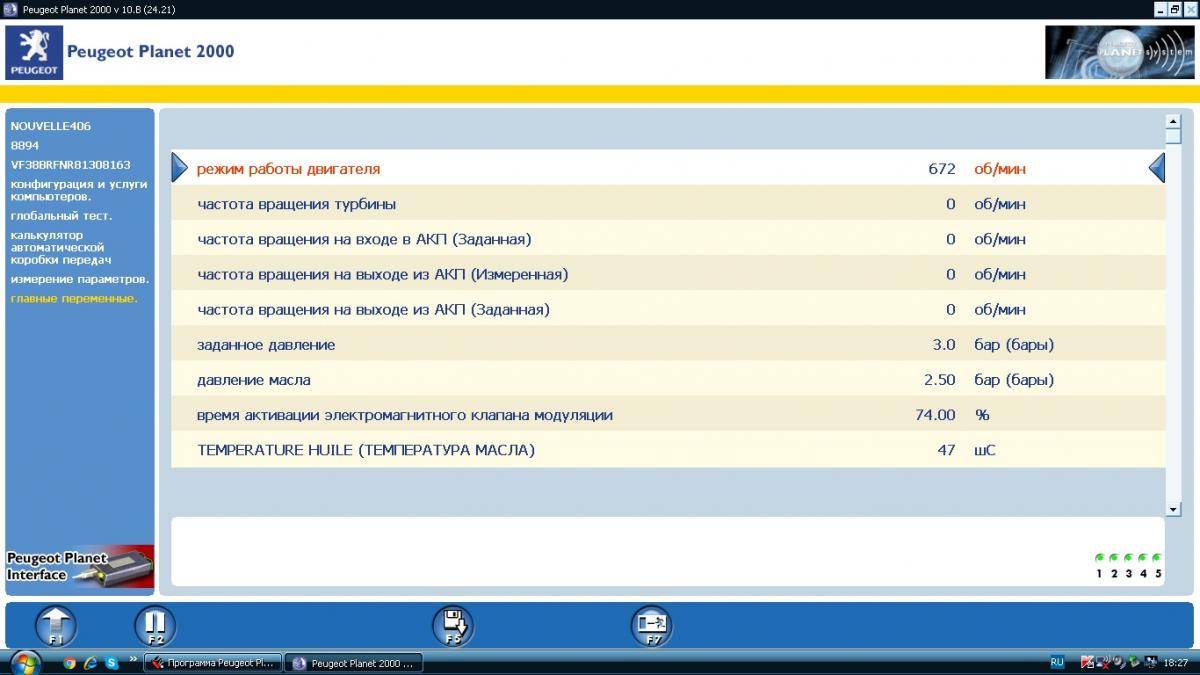Open 'измерение параметров.' in the sidebar

[80, 279]
